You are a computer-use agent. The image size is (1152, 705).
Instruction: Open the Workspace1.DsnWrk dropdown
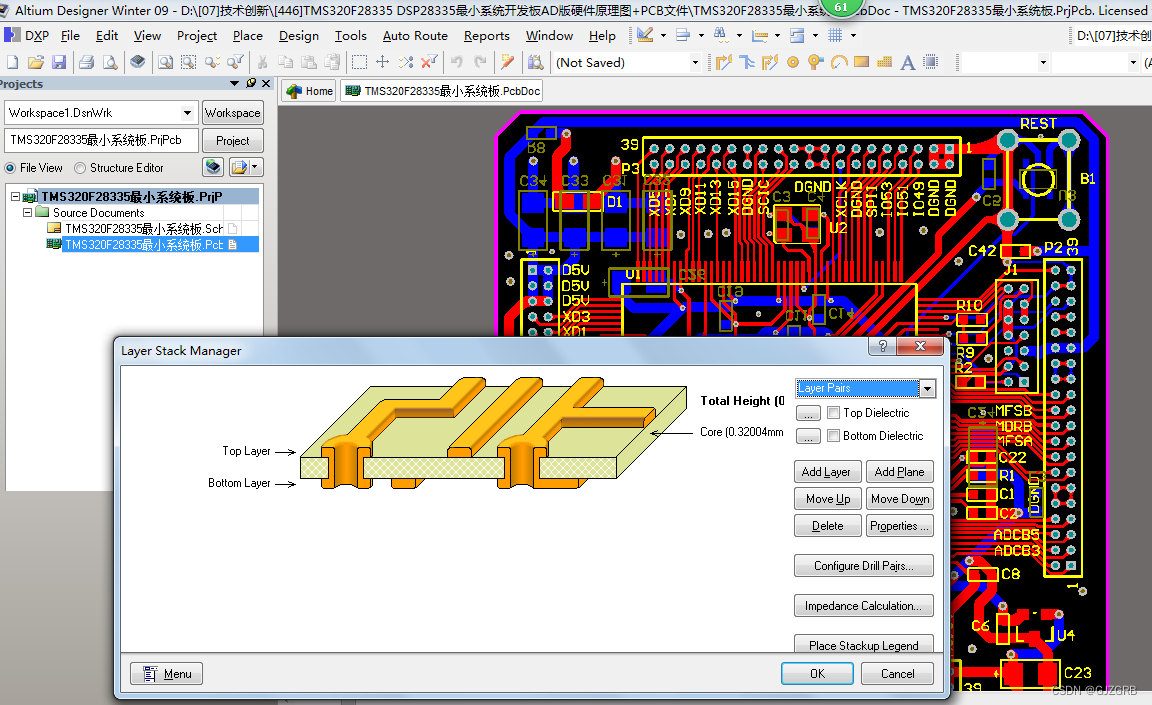pyautogui.click(x=187, y=113)
